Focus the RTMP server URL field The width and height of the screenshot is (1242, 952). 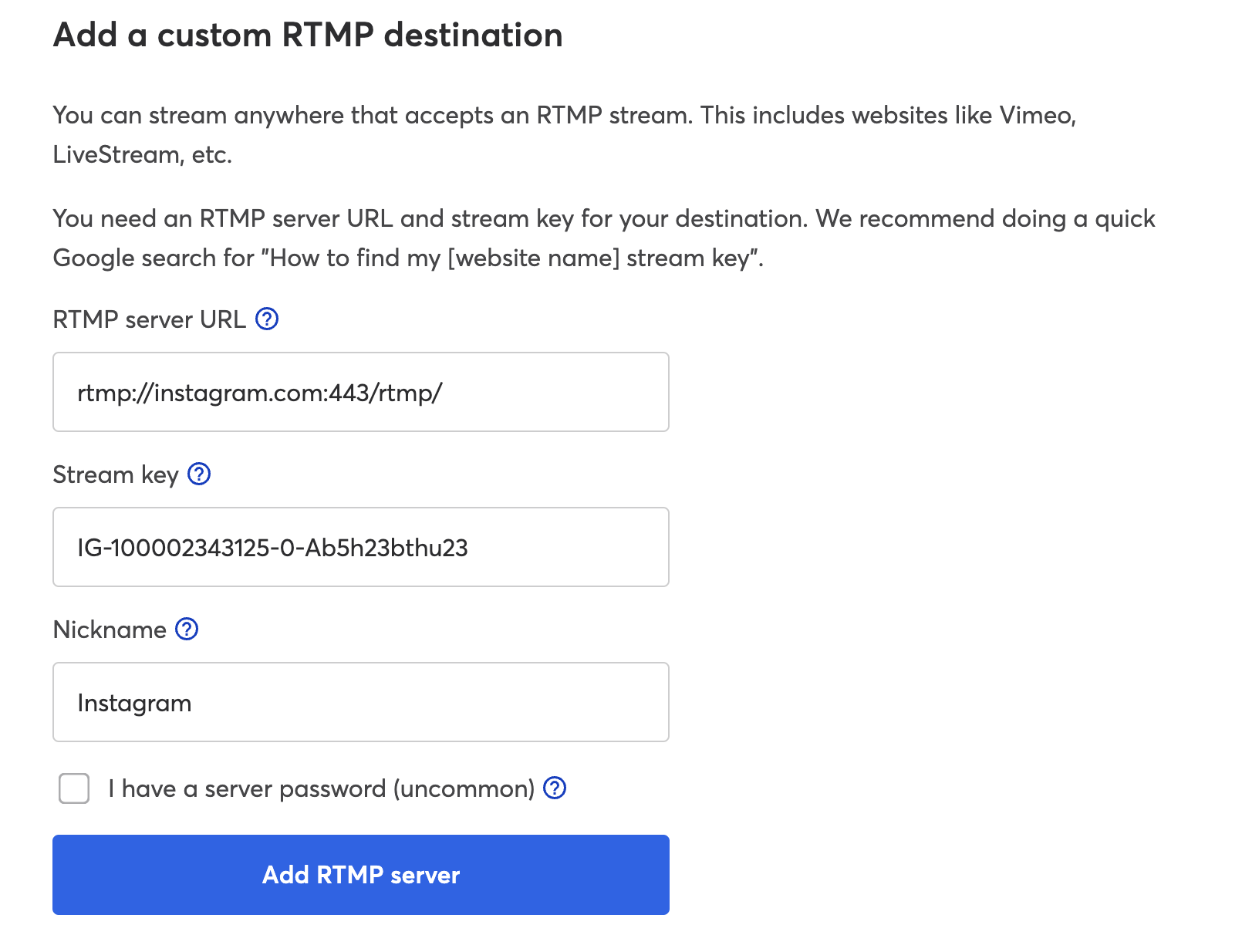tap(361, 392)
